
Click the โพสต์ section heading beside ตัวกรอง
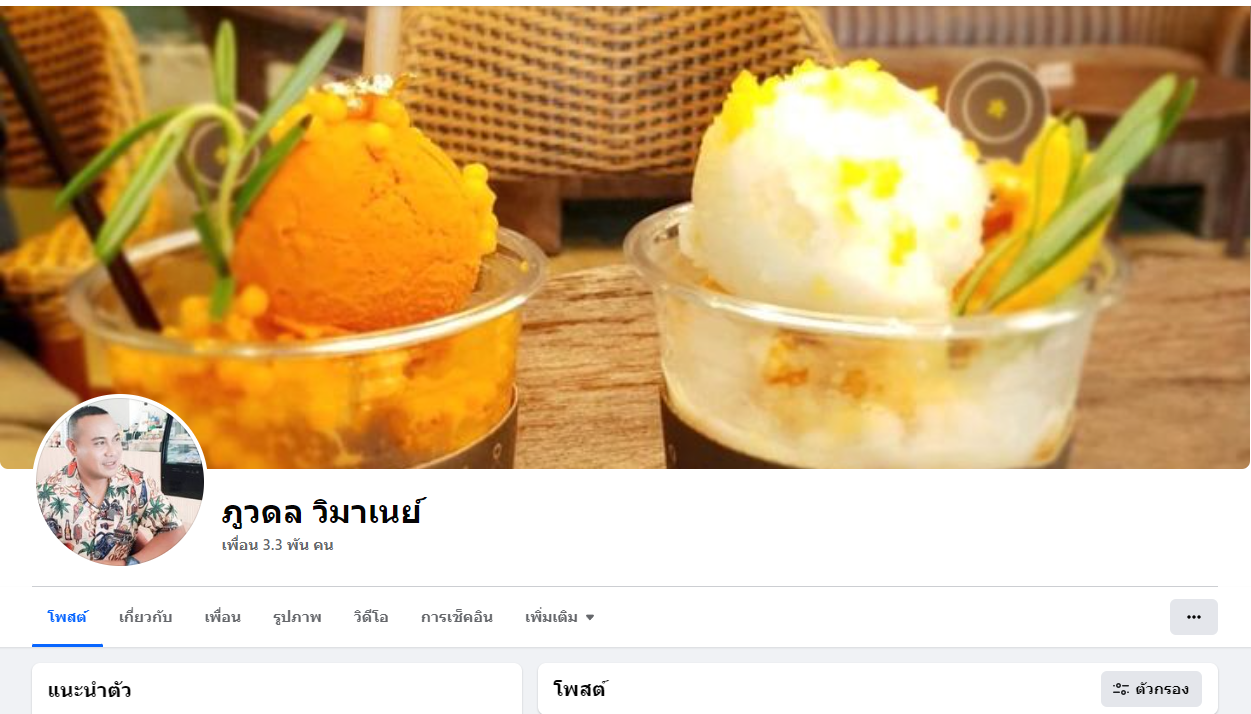(580, 690)
